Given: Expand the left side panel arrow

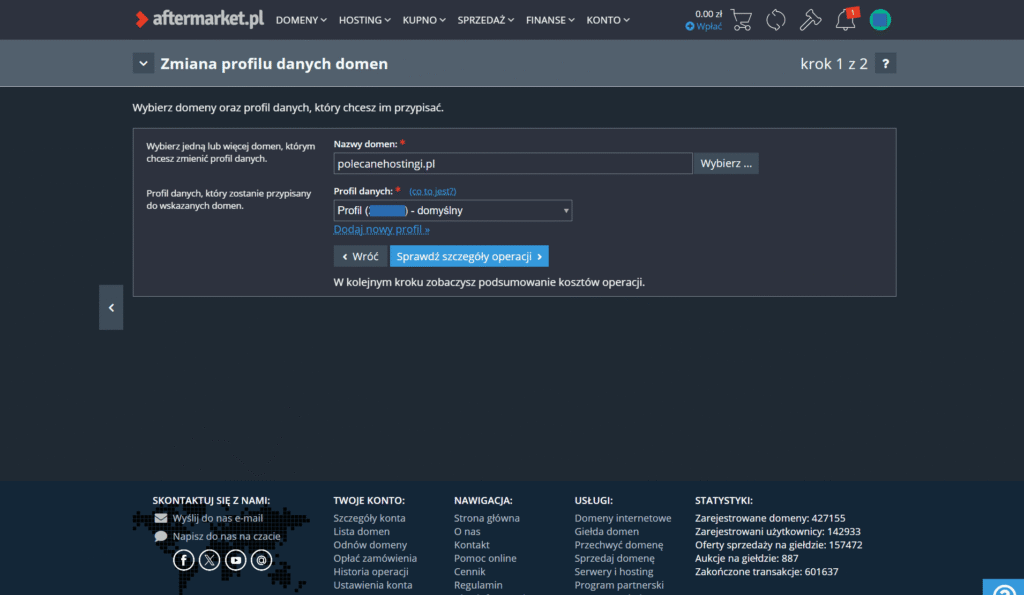Looking at the screenshot, I should [111, 308].
